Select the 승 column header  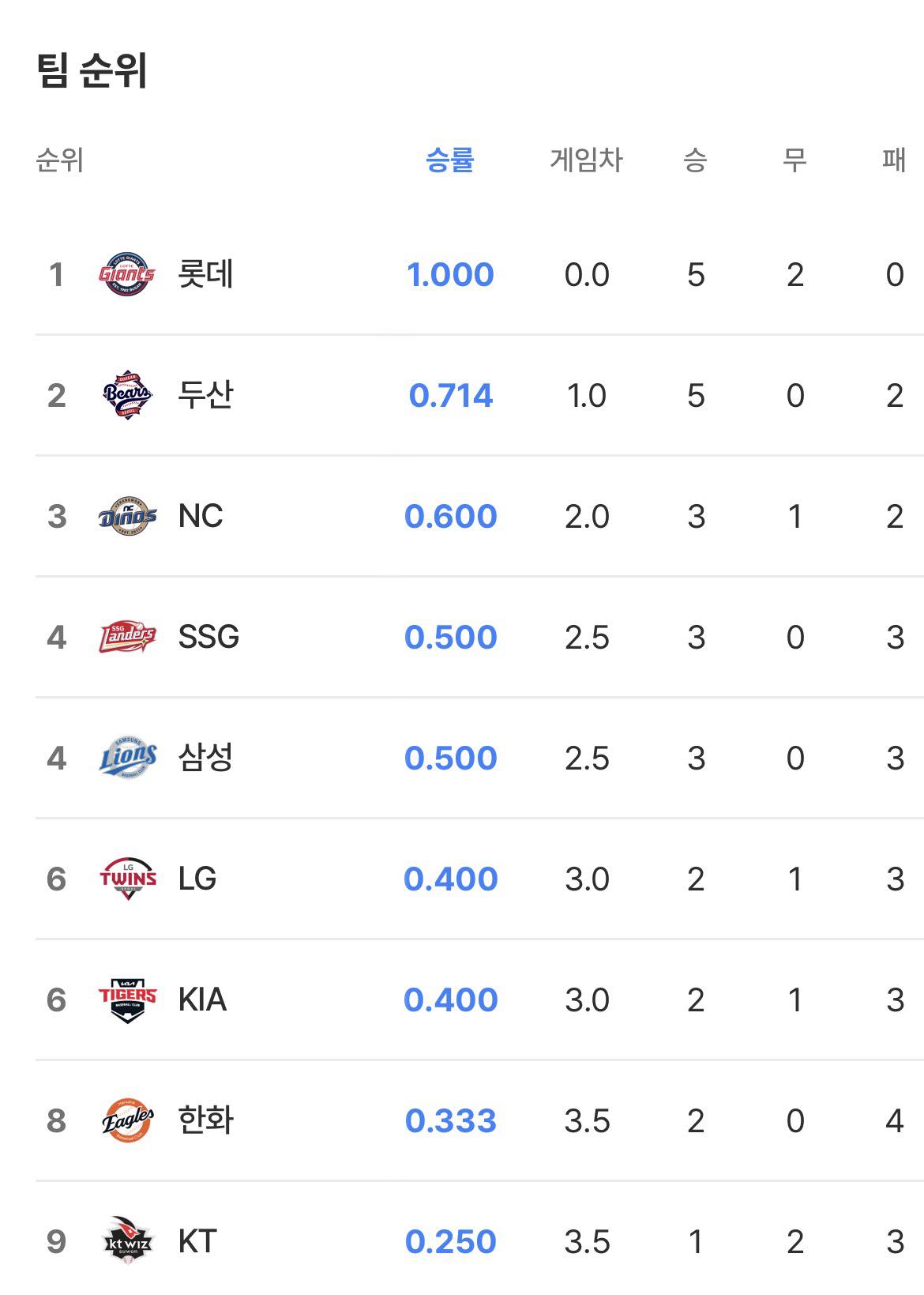coord(695,160)
